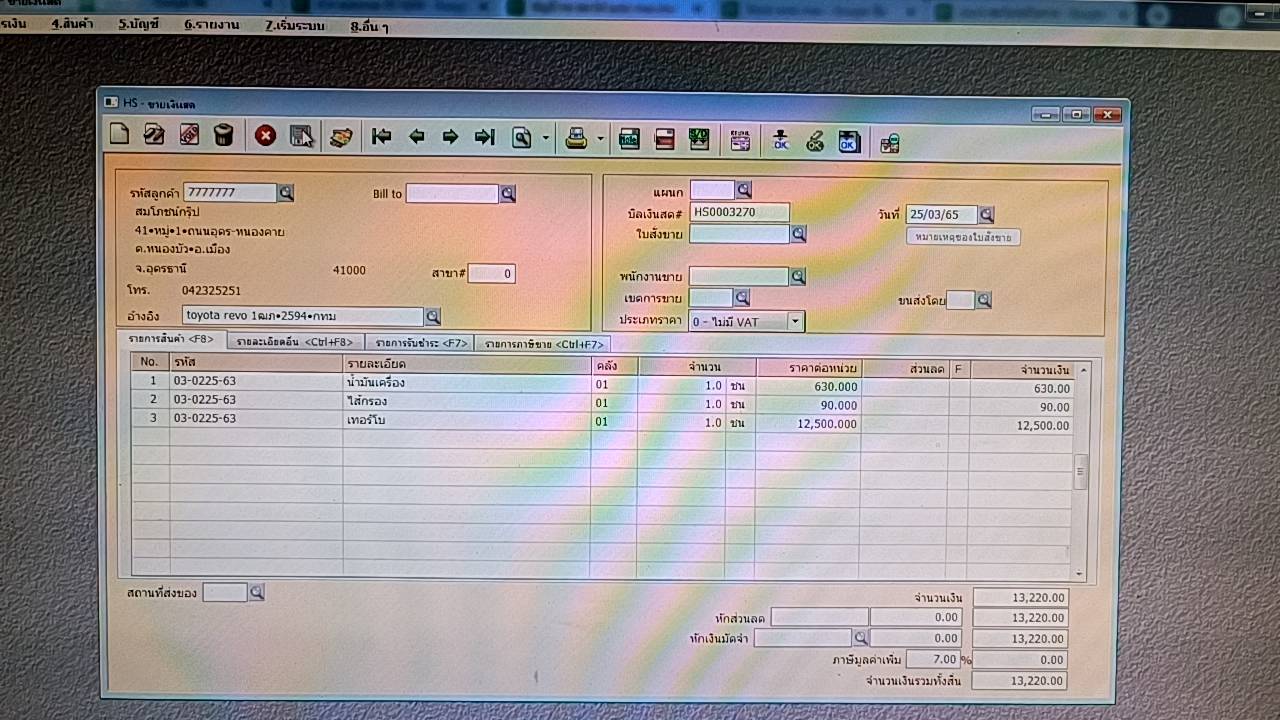Open lookup beside ขนส่งโดย field
Image resolution: width=1280 pixels, height=720 pixels.
point(983,300)
